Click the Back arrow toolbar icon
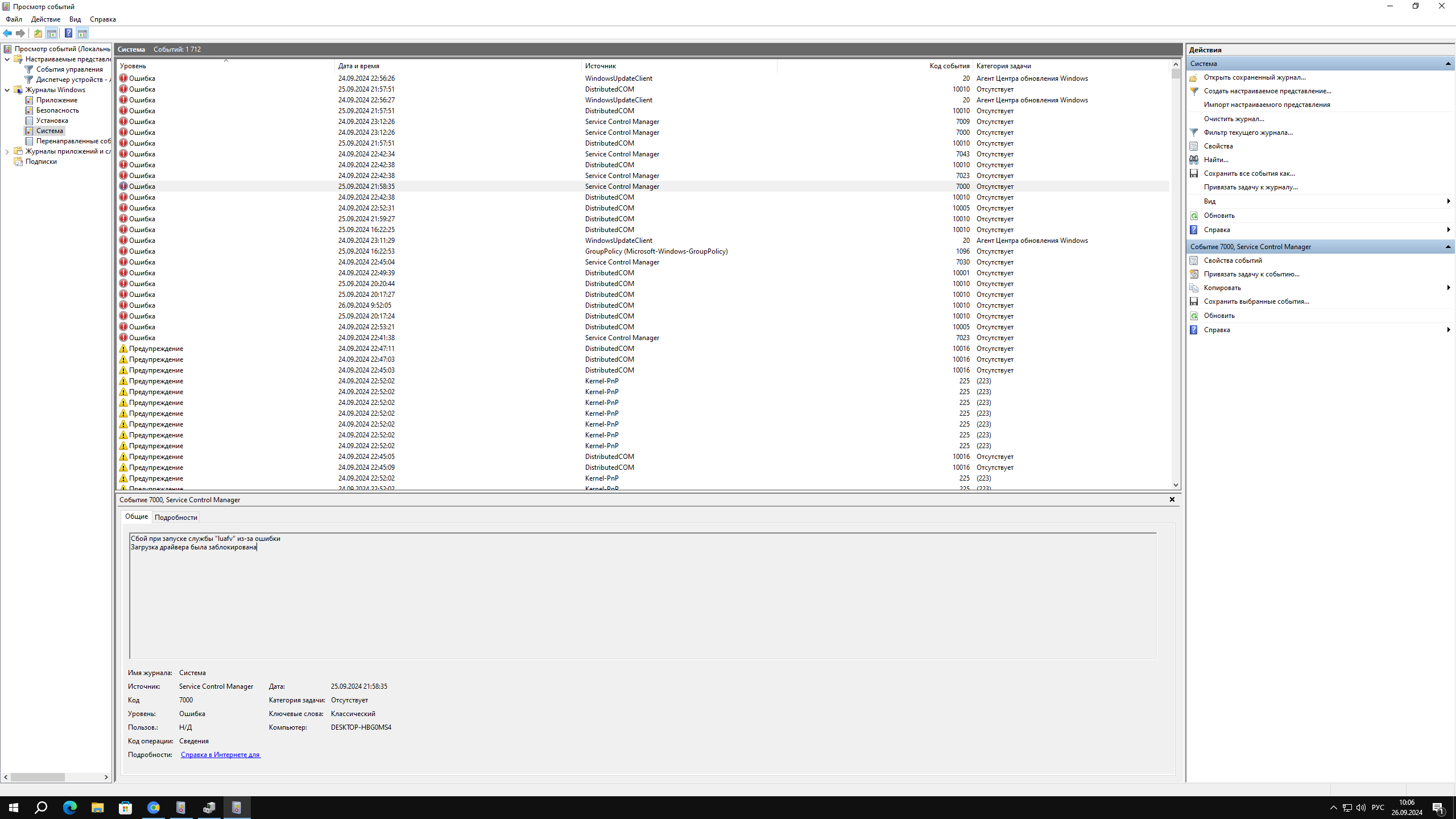The image size is (1456, 819). pyautogui.click(x=7, y=33)
